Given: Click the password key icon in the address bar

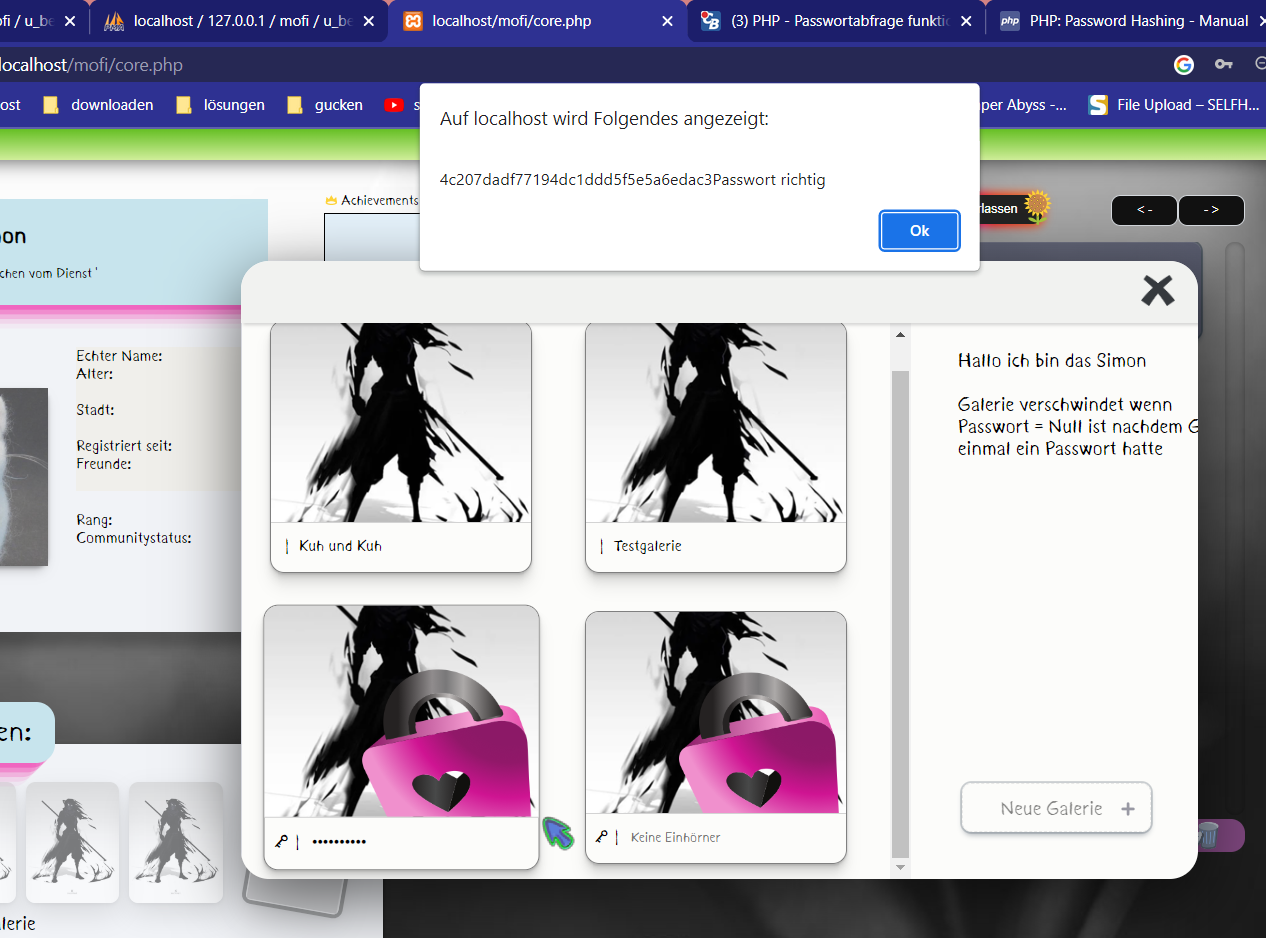Looking at the screenshot, I should 1223,65.
